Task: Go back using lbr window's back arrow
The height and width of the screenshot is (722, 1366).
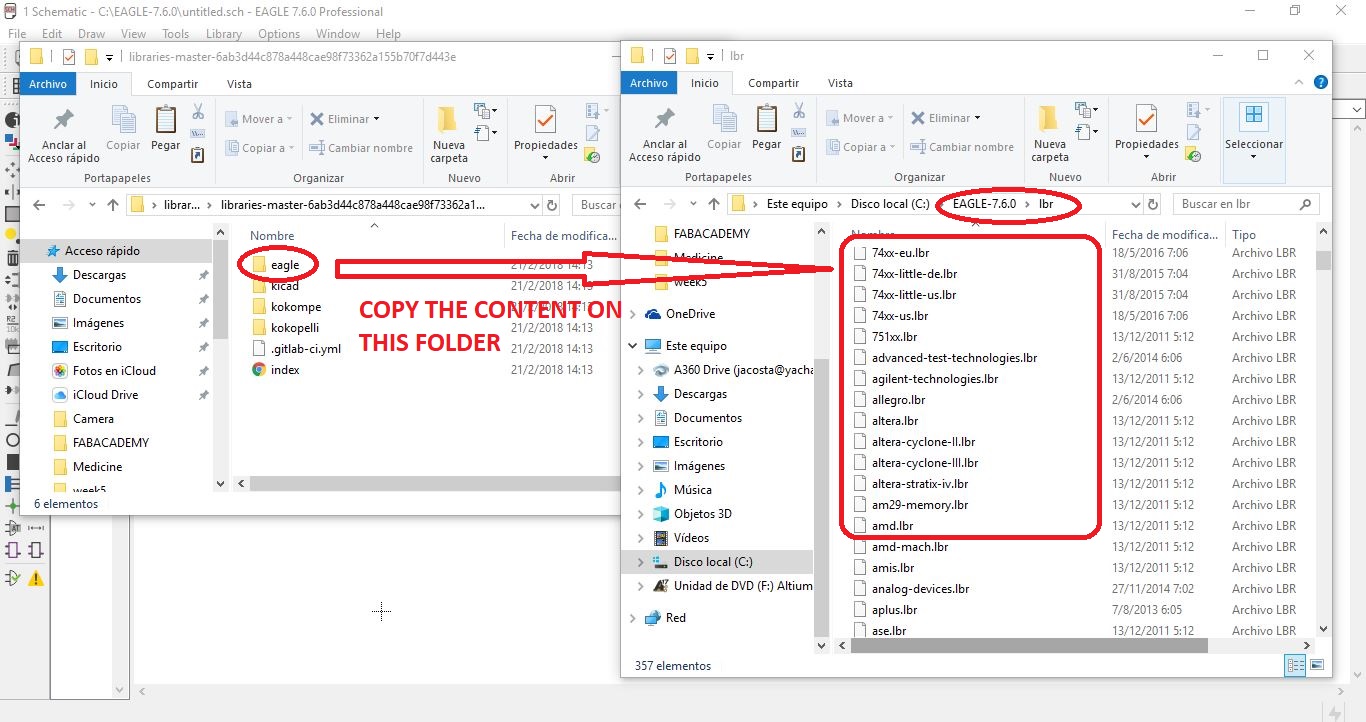Action: (641, 204)
